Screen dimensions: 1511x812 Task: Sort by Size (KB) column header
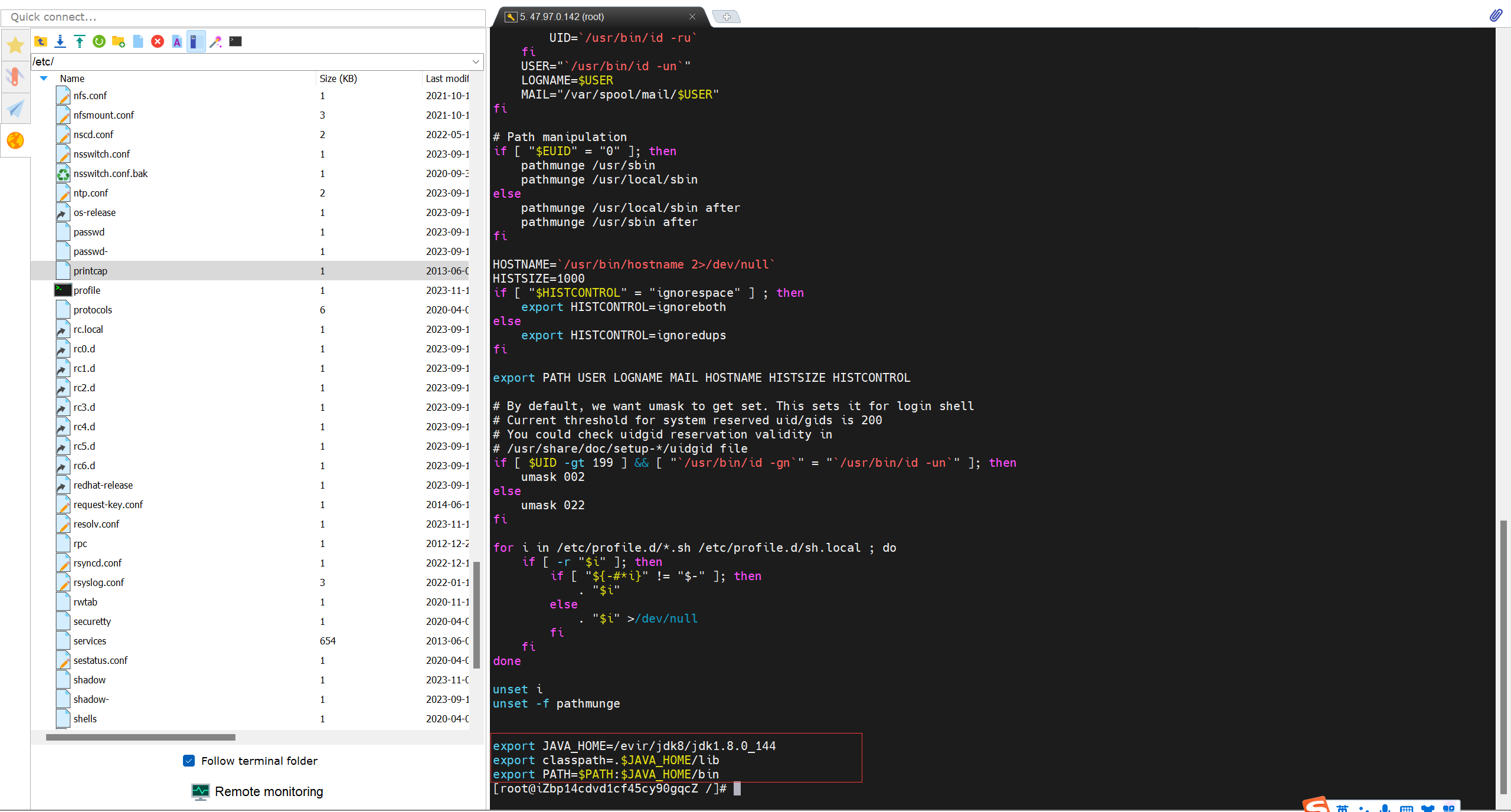point(338,78)
